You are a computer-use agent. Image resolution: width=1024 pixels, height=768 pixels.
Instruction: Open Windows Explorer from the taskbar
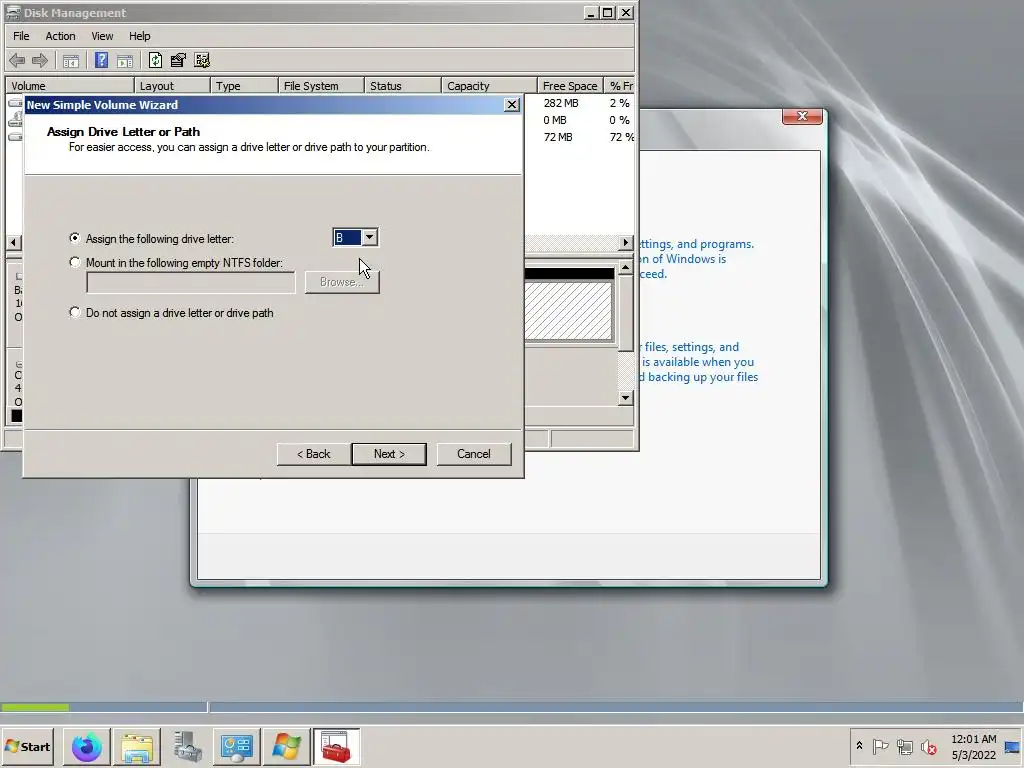136,746
